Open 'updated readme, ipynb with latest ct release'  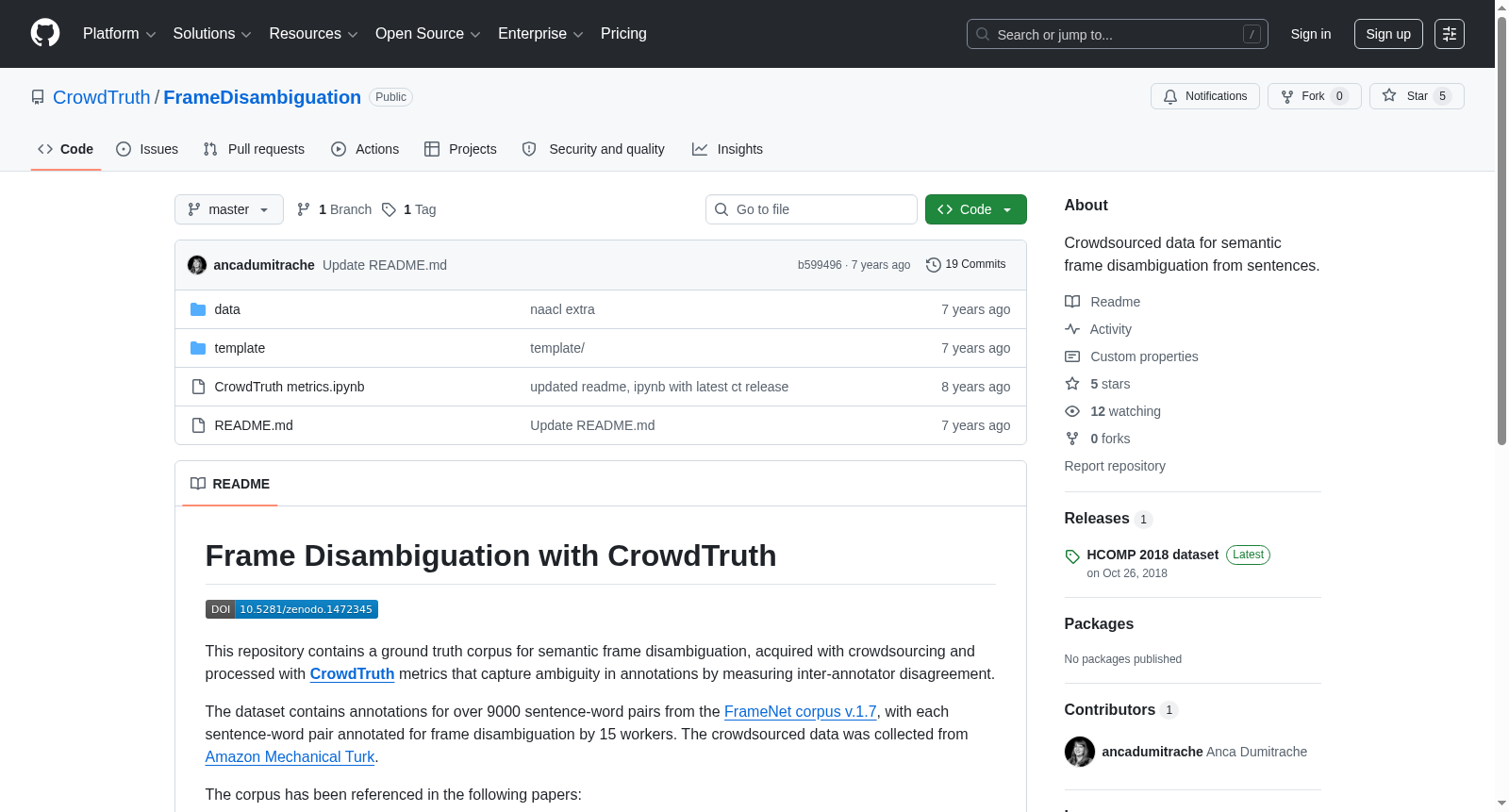(659, 387)
